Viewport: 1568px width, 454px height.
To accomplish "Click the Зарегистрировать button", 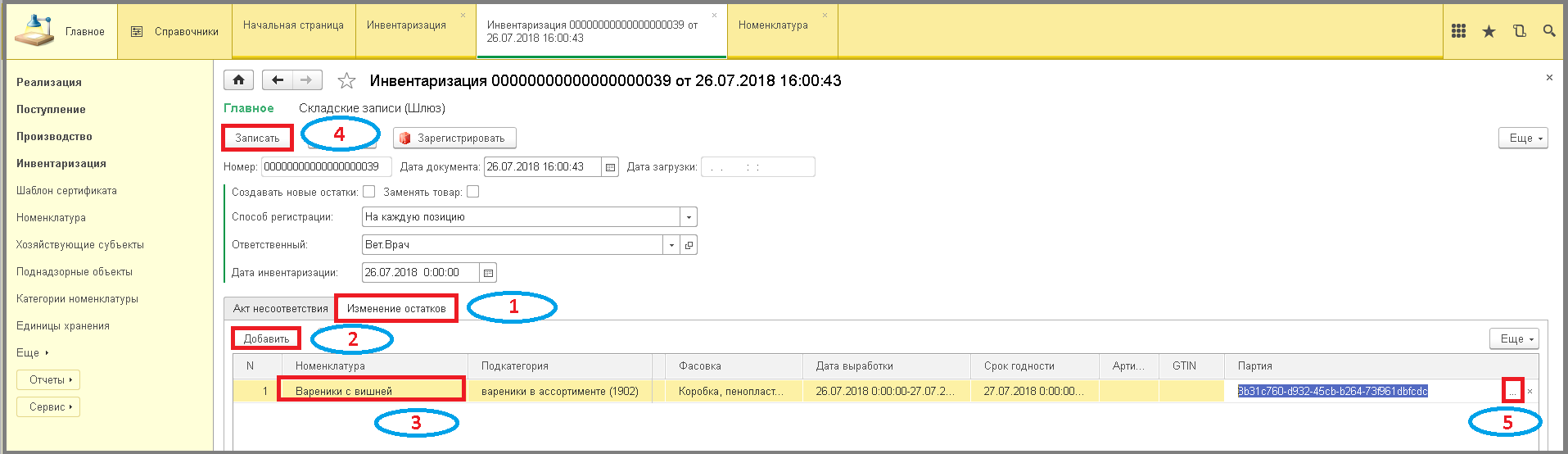I will tap(454, 138).
